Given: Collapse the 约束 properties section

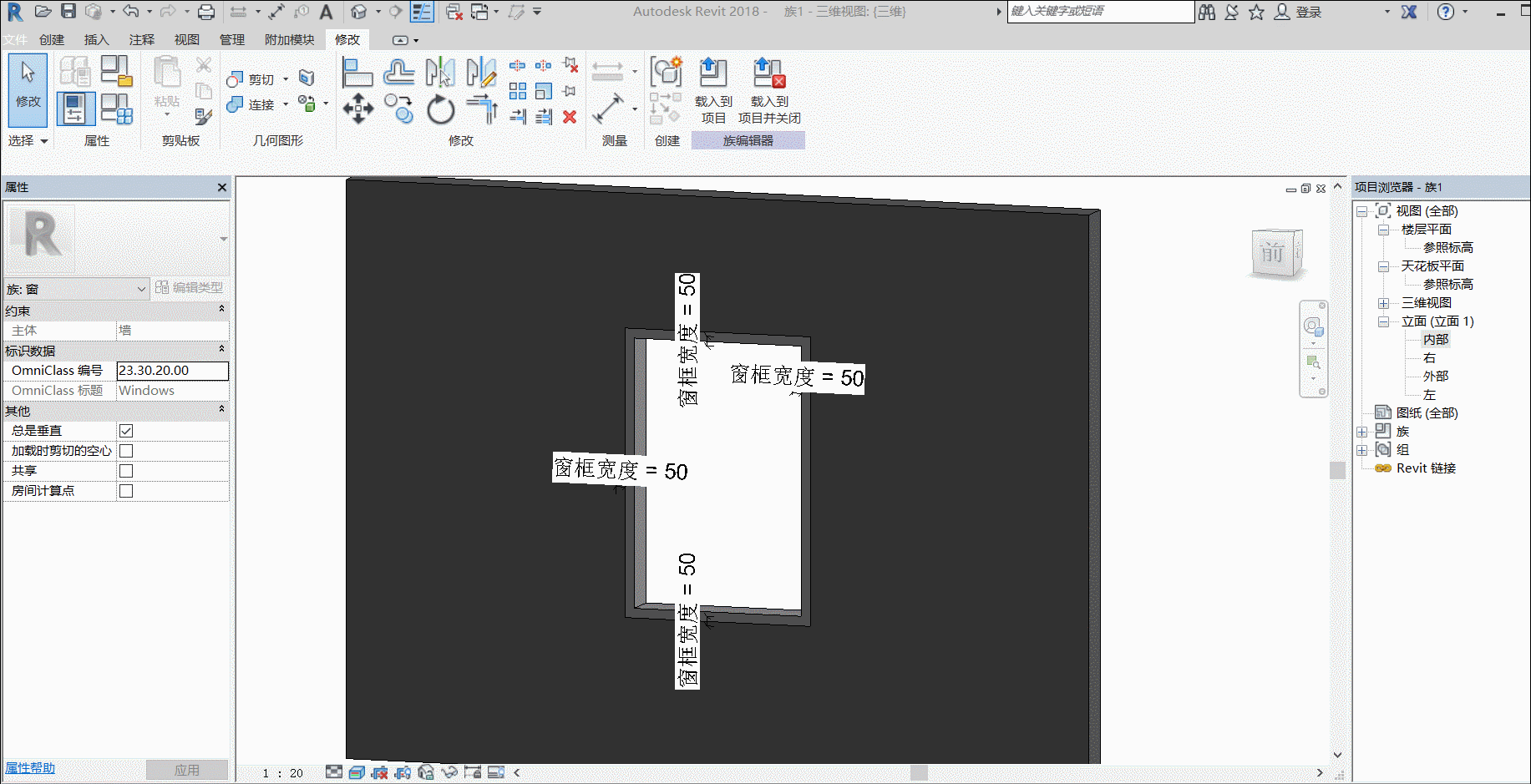Looking at the screenshot, I should click(221, 310).
